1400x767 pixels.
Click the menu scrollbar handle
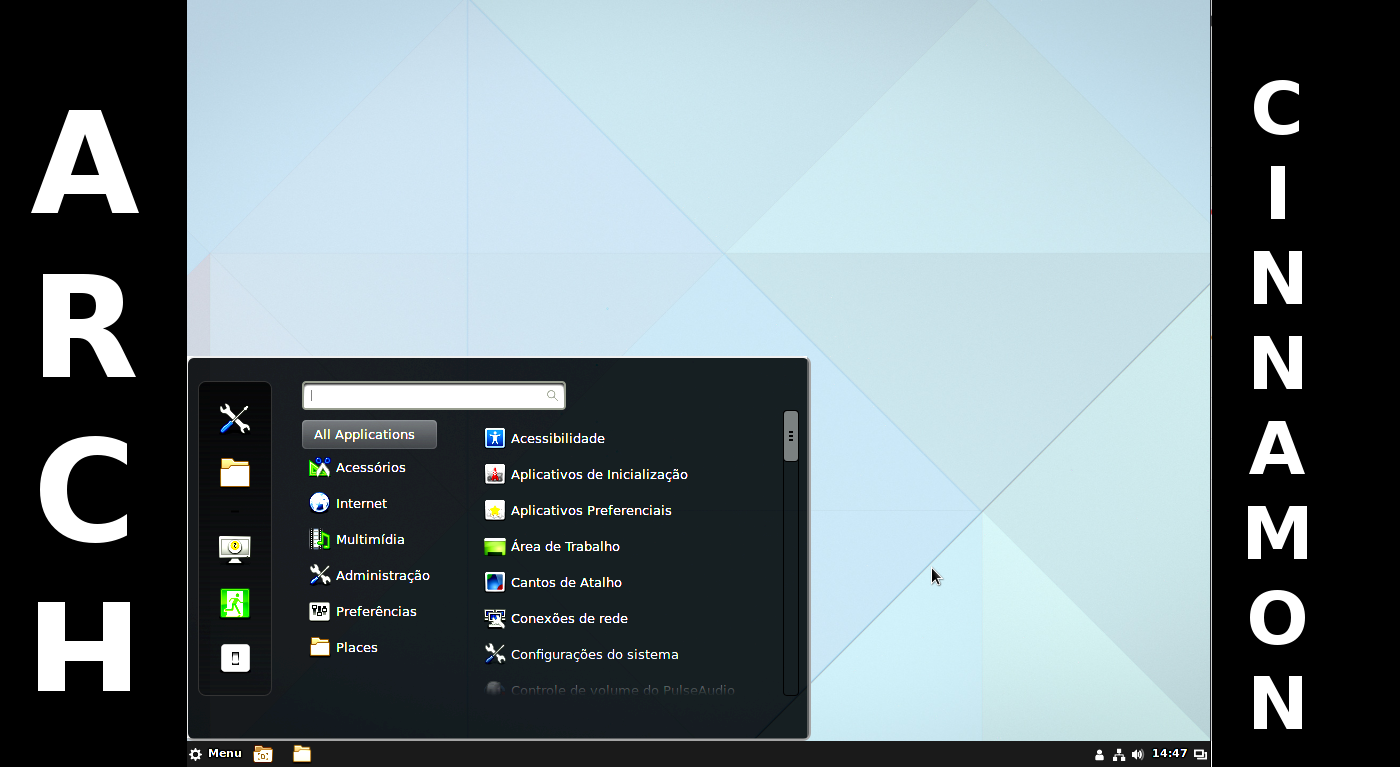[791, 435]
